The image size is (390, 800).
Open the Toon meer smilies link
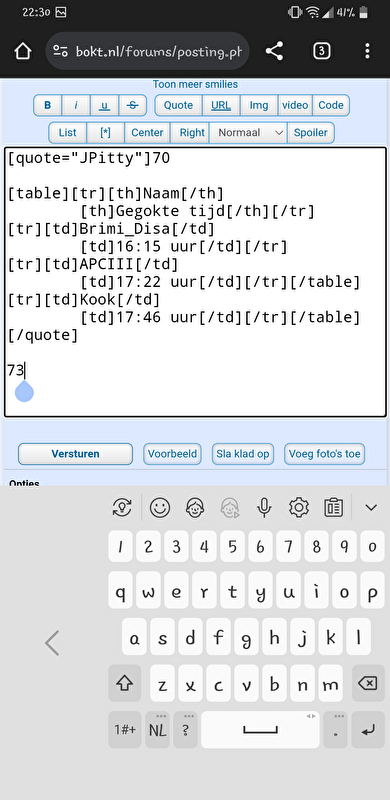195,84
